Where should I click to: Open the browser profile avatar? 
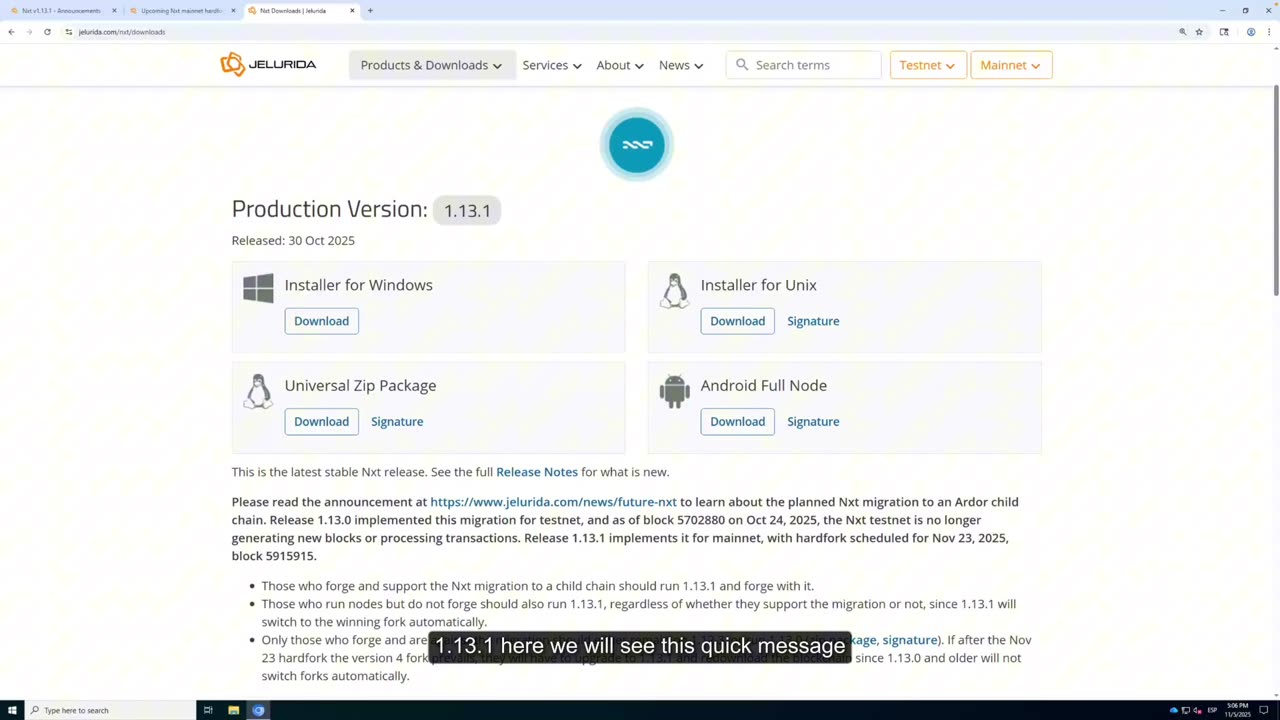[1251, 32]
